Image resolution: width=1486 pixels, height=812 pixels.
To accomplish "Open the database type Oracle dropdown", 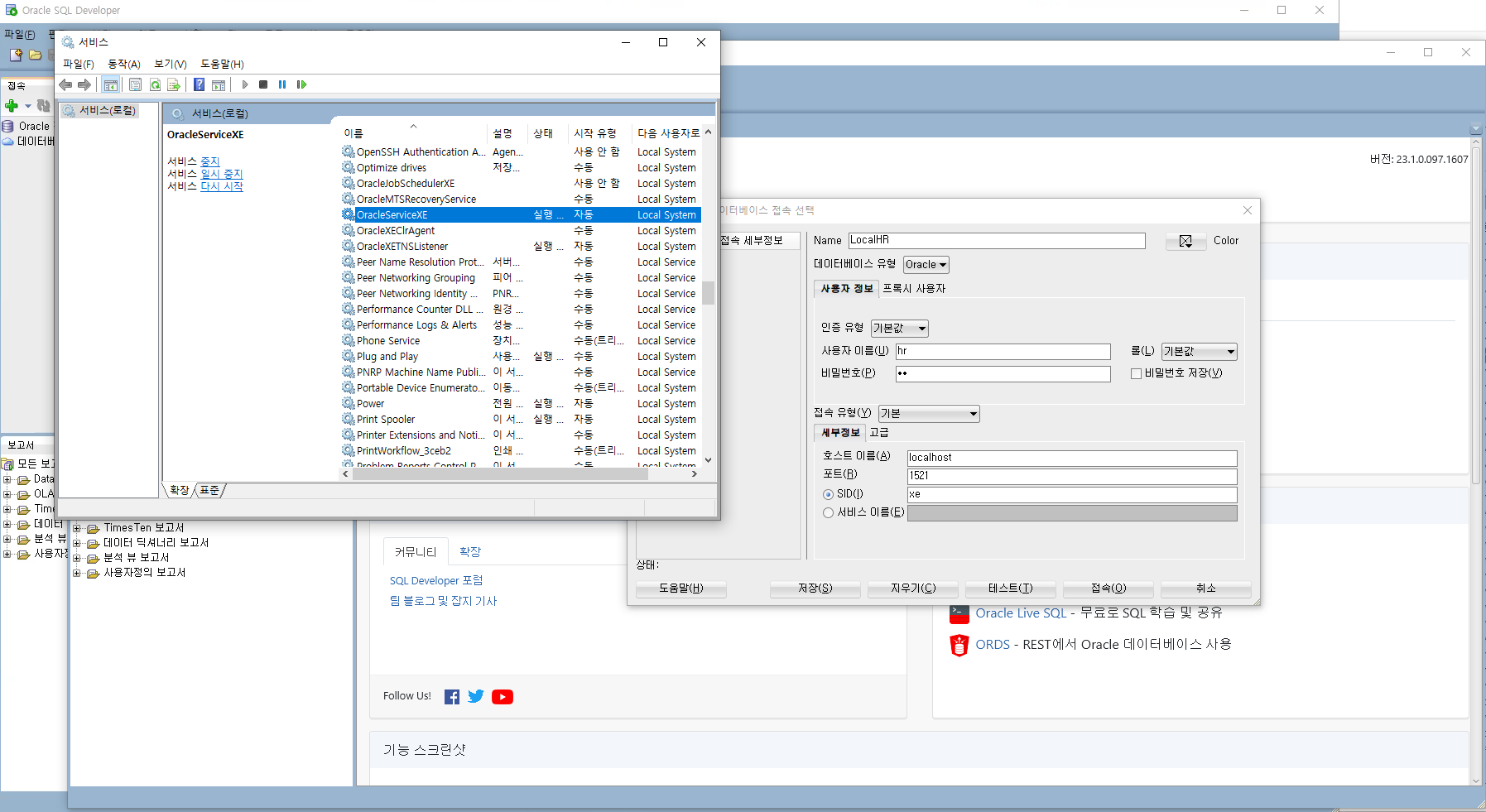I will click(x=926, y=265).
